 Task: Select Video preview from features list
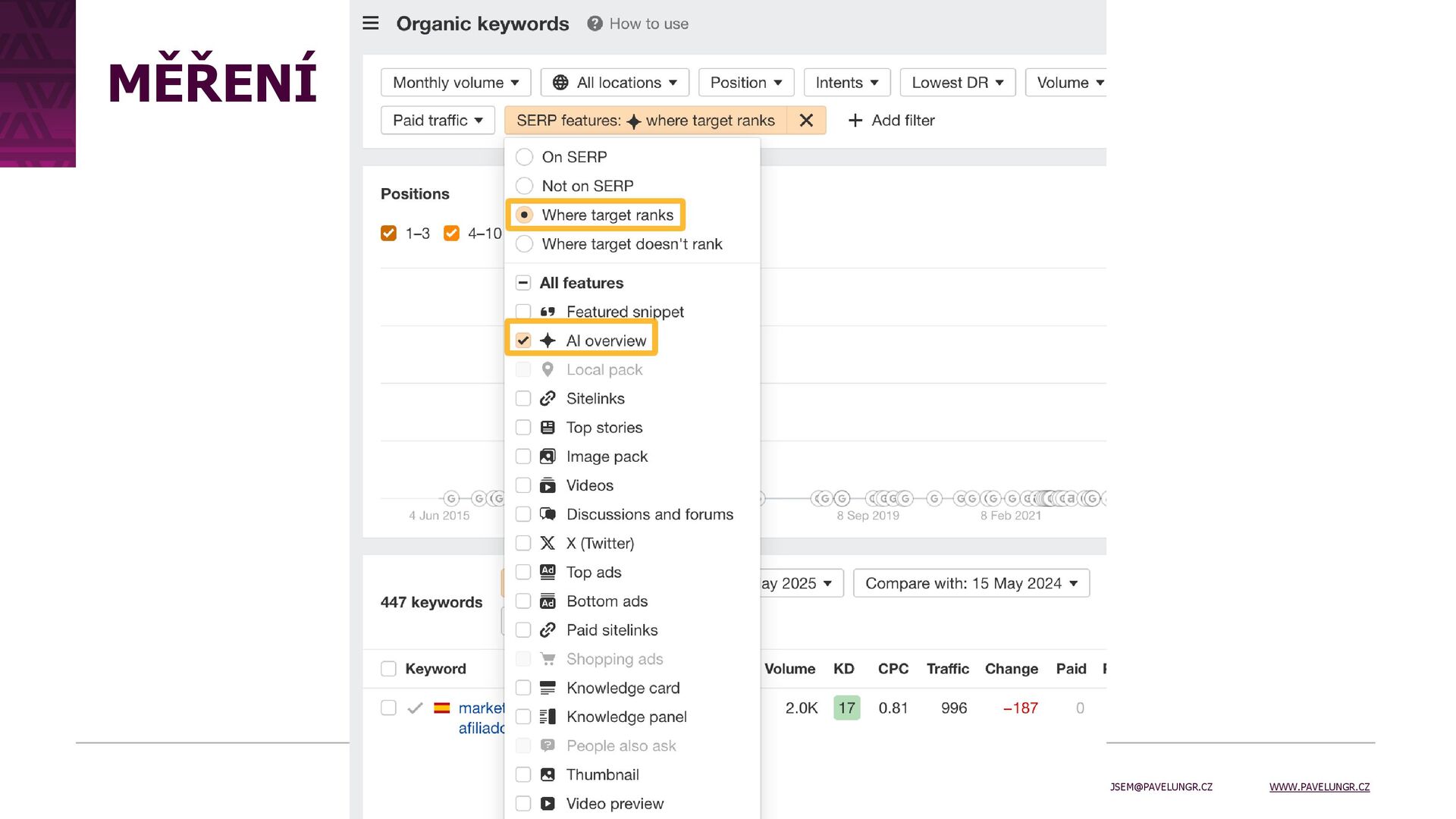pyautogui.click(x=523, y=804)
